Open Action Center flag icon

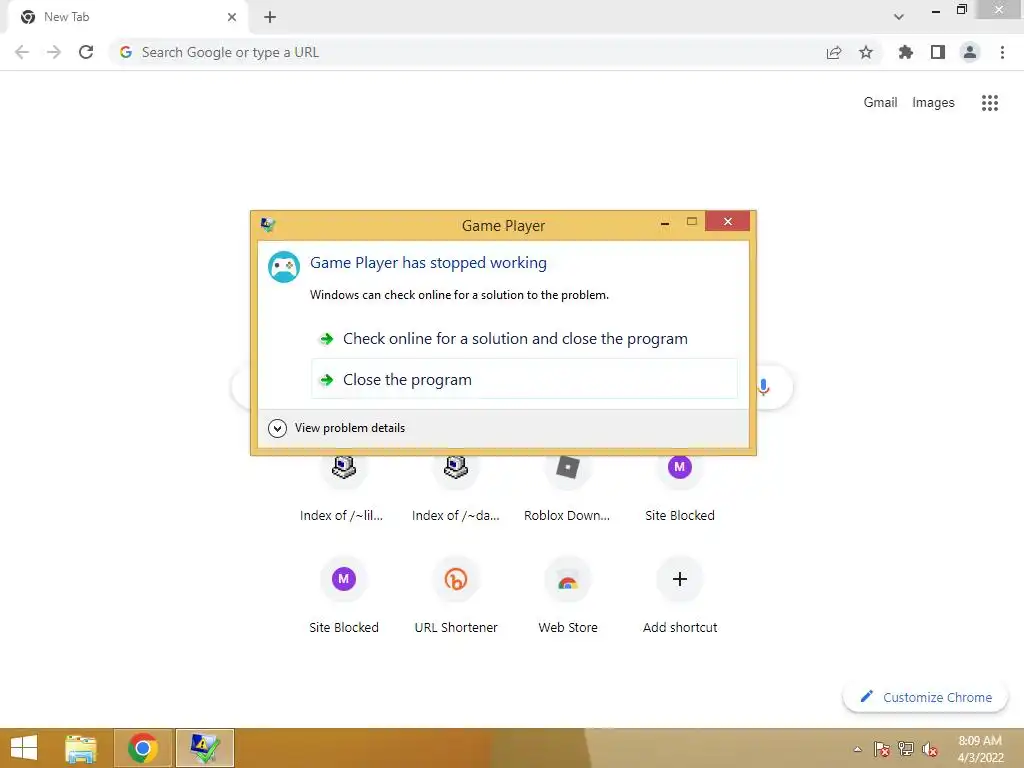pos(882,749)
